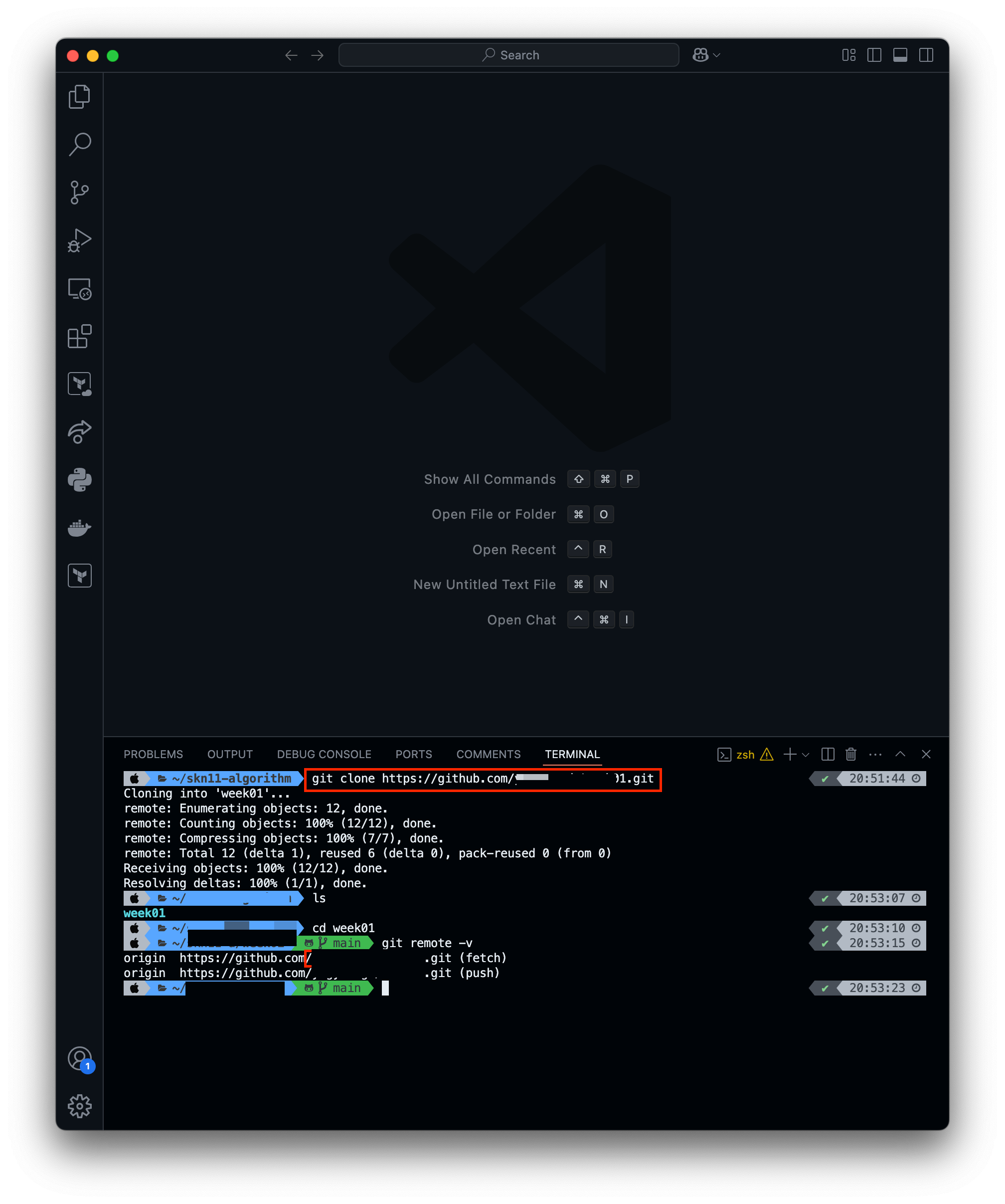This screenshot has height=1204, width=1005.
Task: Open the Source Control view
Action: pyautogui.click(x=79, y=192)
